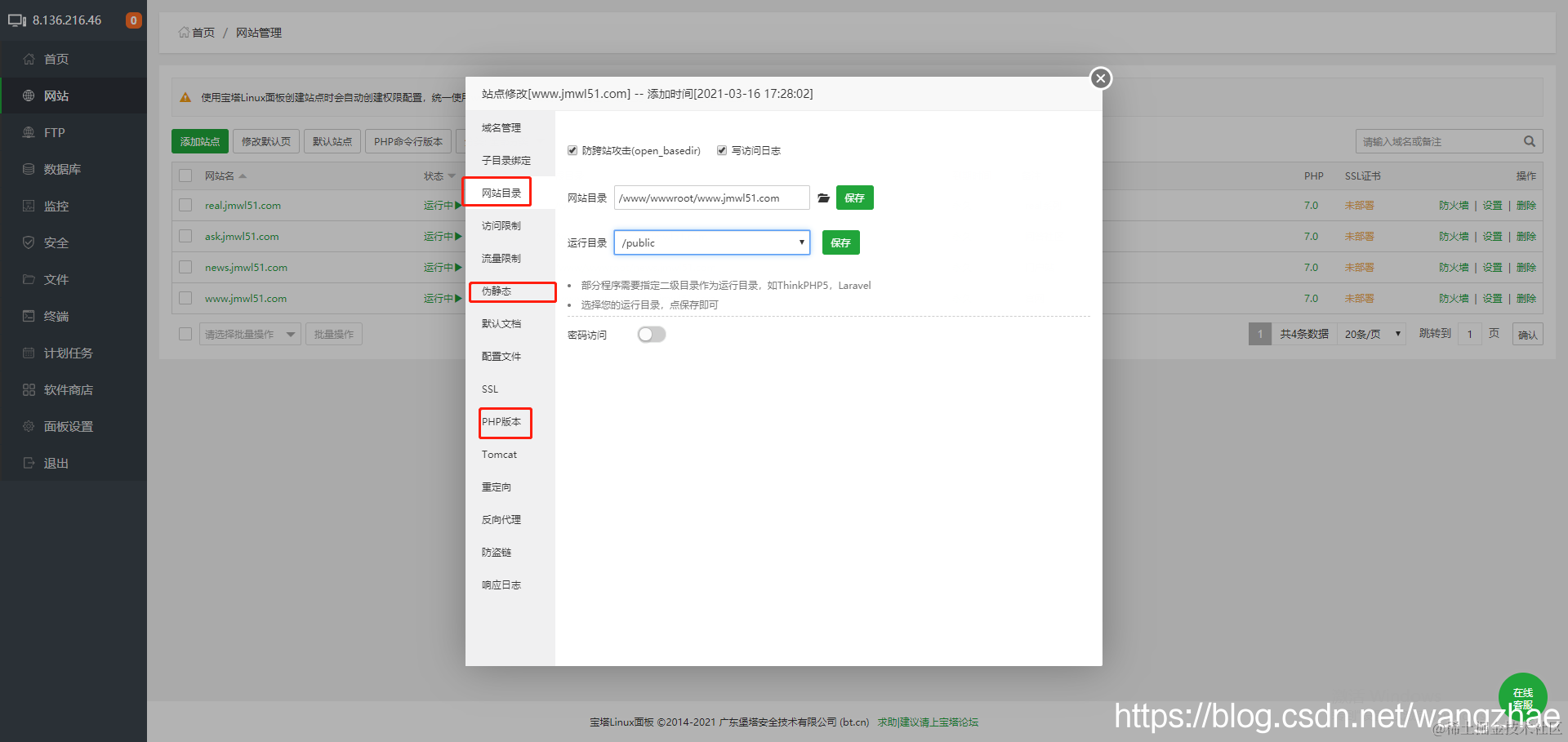Check the real.jmwl51.com row checkbox
The image size is (1568, 742).
tap(185, 205)
